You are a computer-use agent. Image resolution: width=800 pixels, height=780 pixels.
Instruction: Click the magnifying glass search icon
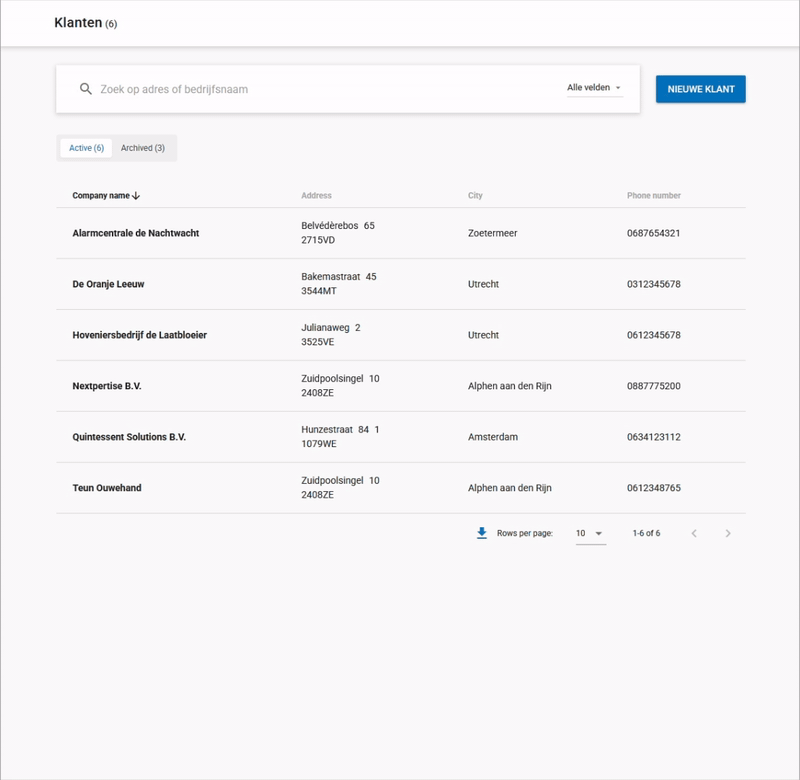click(86, 89)
